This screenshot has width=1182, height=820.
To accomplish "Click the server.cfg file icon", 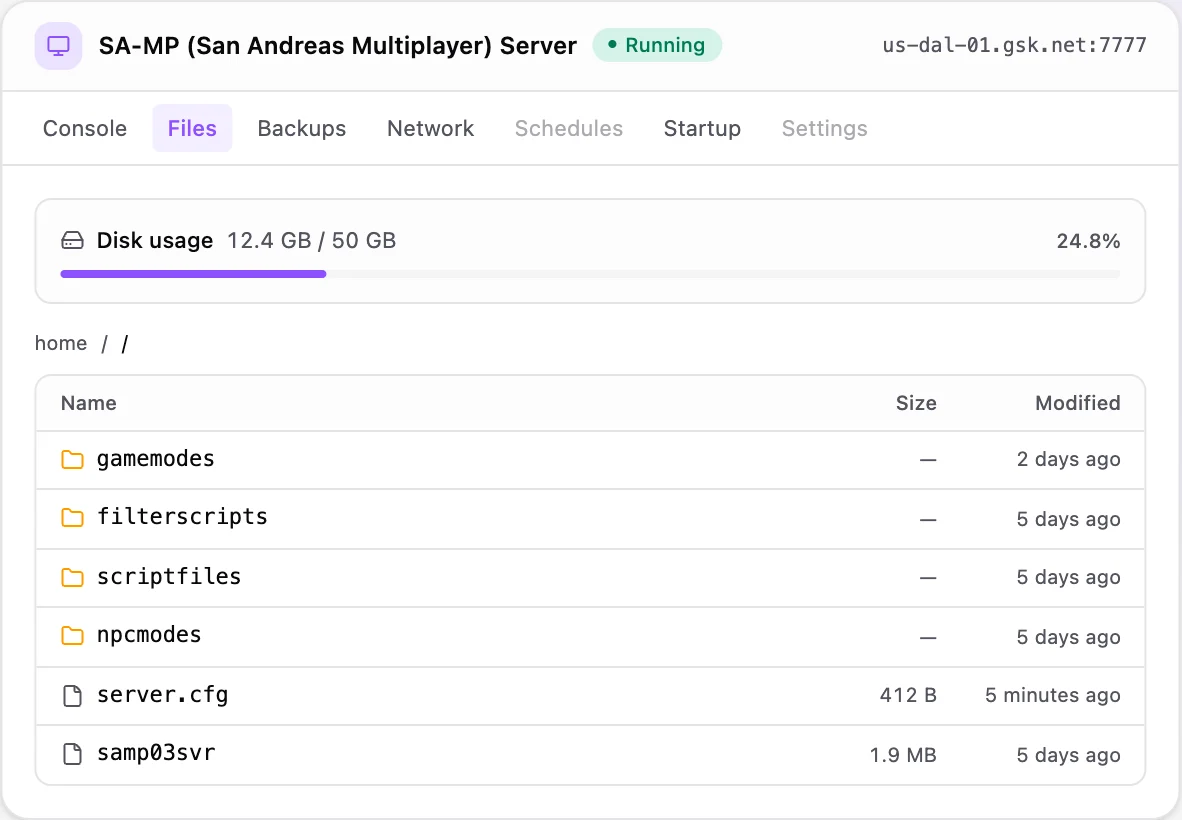I will click(72, 696).
